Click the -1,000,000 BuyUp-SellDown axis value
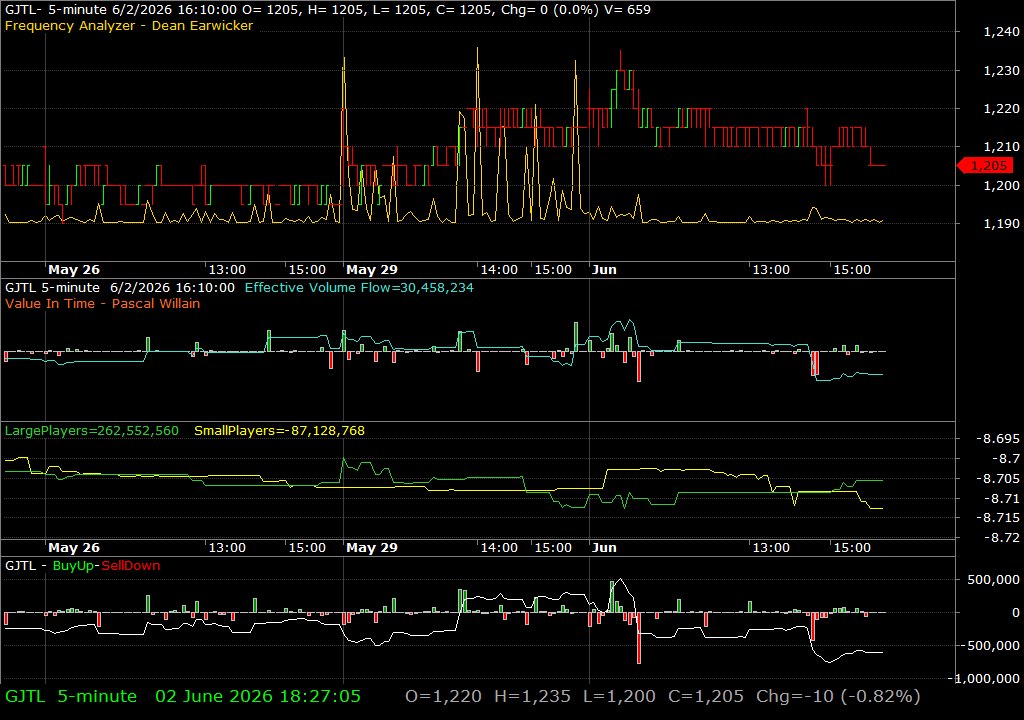The height and width of the screenshot is (720, 1024). pos(985,679)
